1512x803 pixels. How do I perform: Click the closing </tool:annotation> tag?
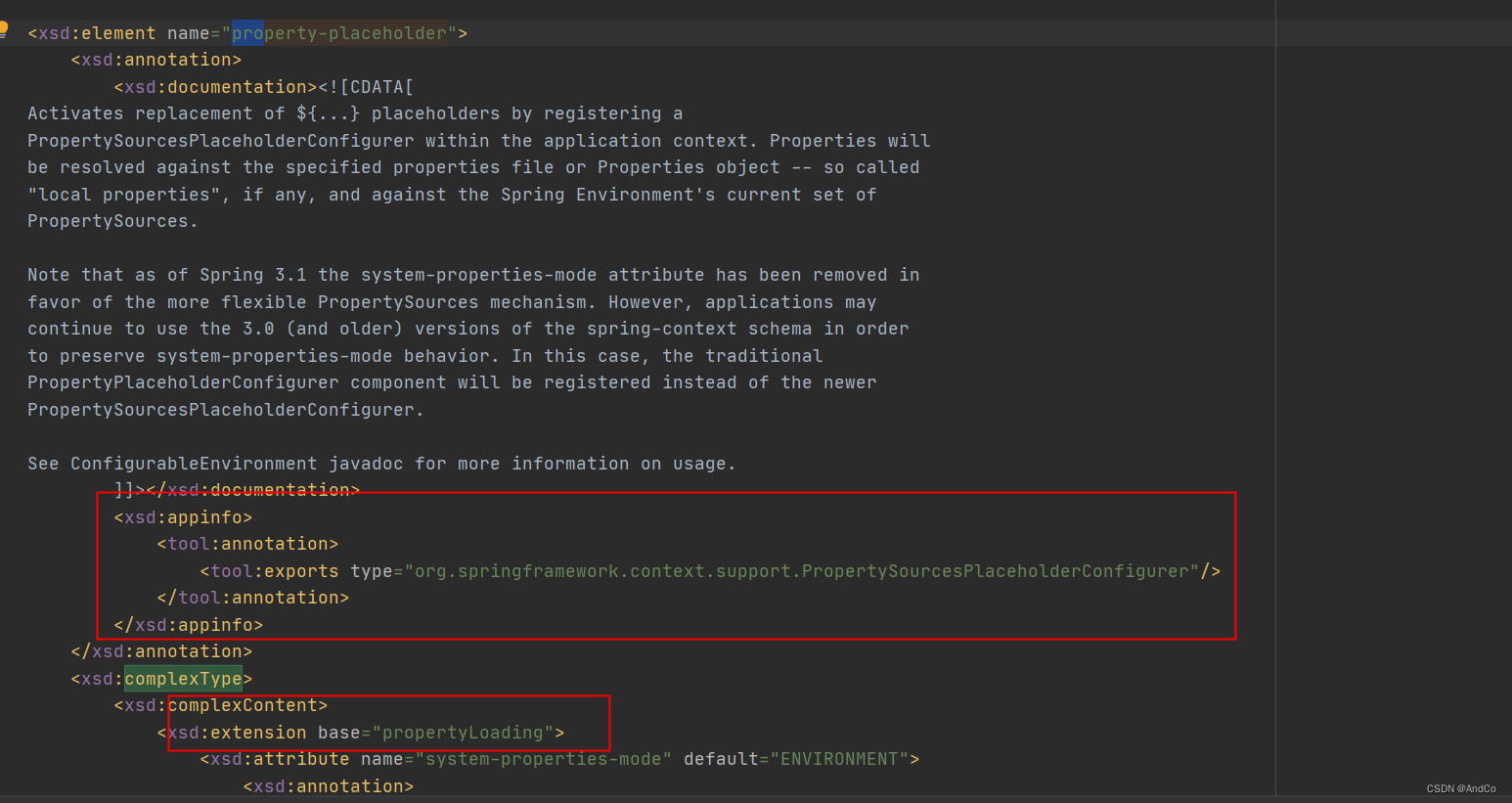252,598
